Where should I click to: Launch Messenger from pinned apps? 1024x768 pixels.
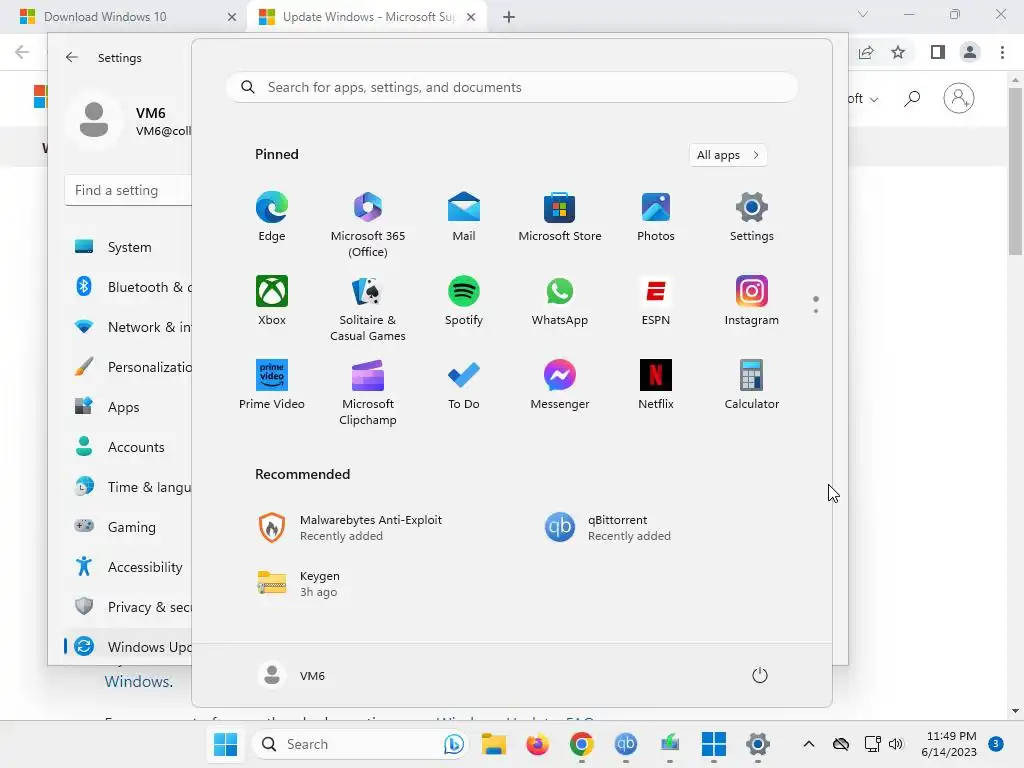coord(560,385)
